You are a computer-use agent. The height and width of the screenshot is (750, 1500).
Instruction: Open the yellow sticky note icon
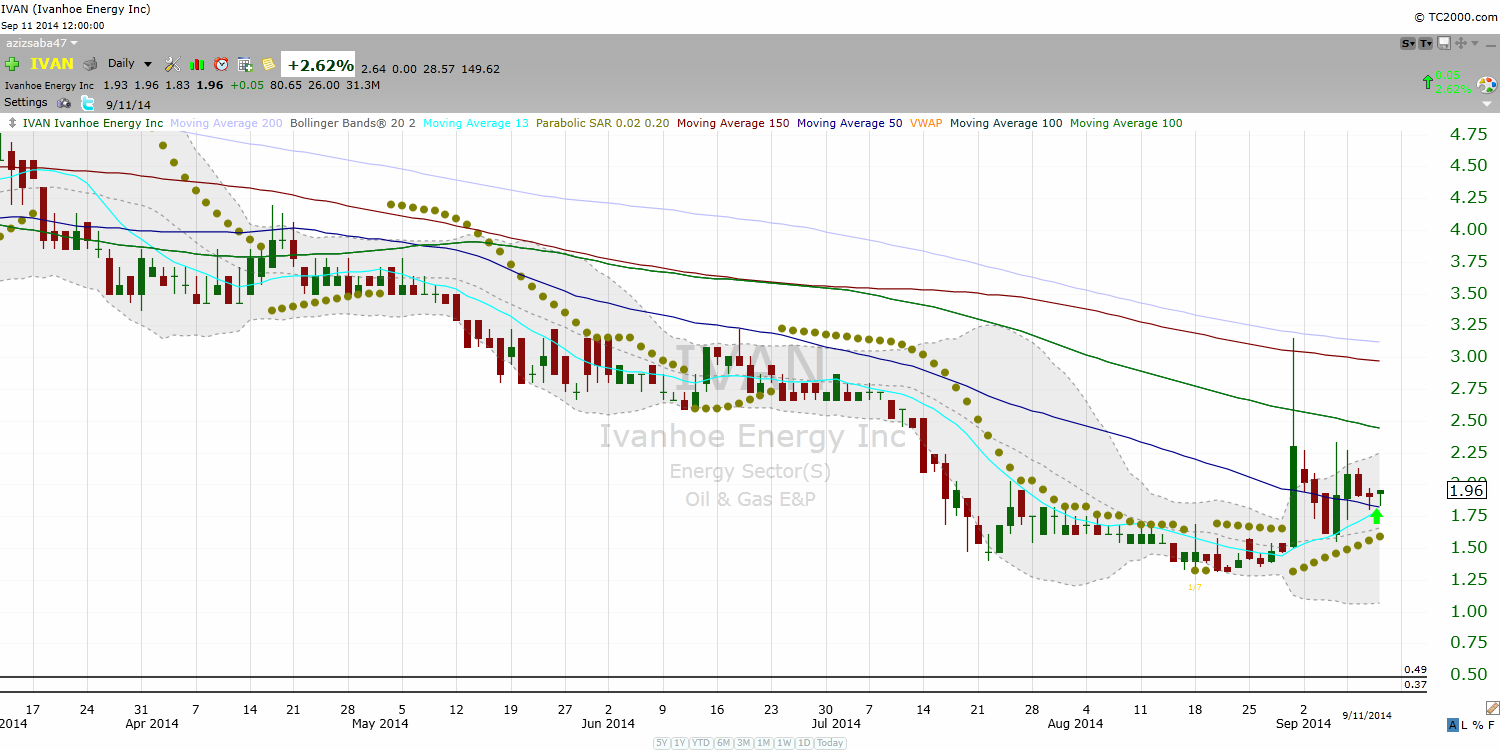(x=268, y=64)
